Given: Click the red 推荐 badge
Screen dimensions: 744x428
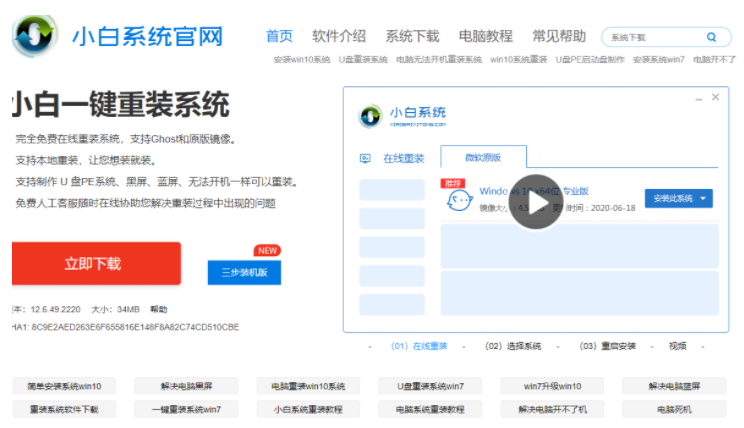Looking at the screenshot, I should (454, 183).
